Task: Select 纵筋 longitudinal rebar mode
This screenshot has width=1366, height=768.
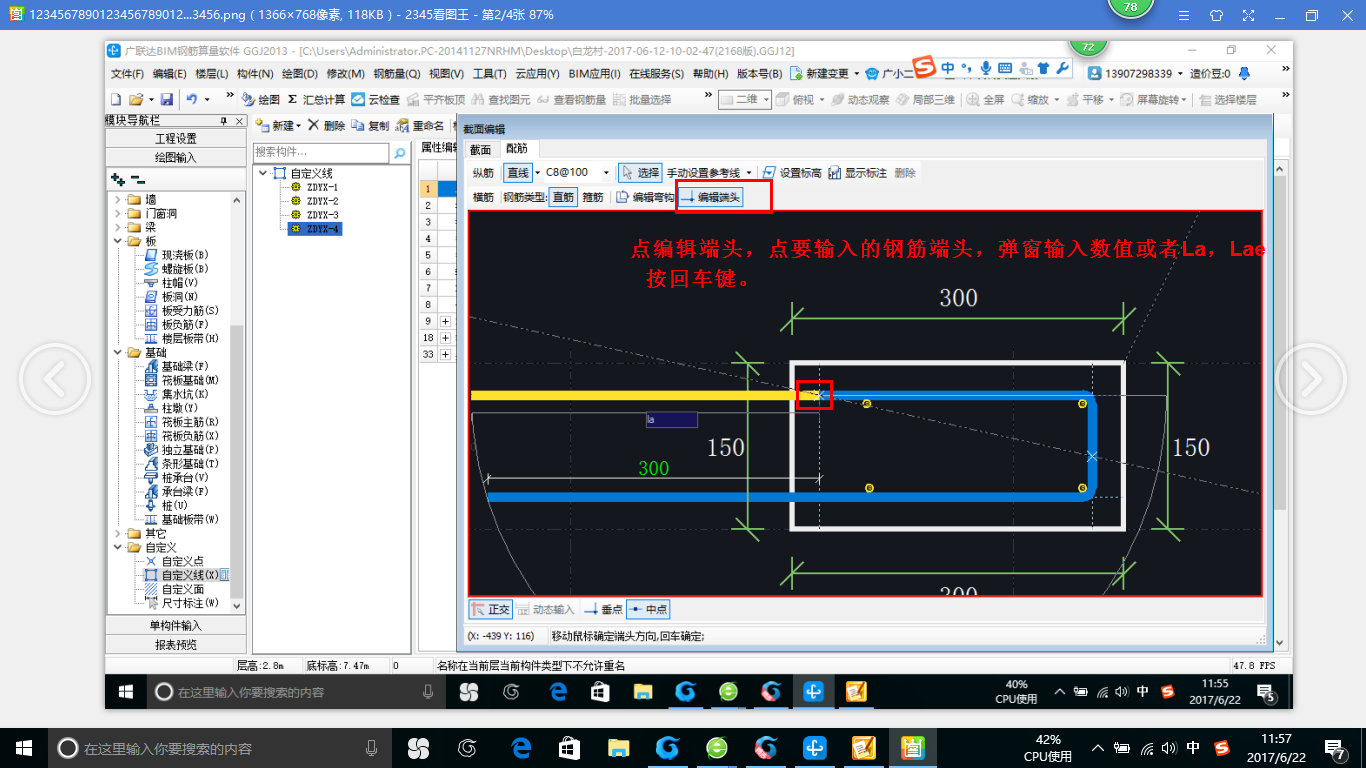Action: tap(483, 173)
